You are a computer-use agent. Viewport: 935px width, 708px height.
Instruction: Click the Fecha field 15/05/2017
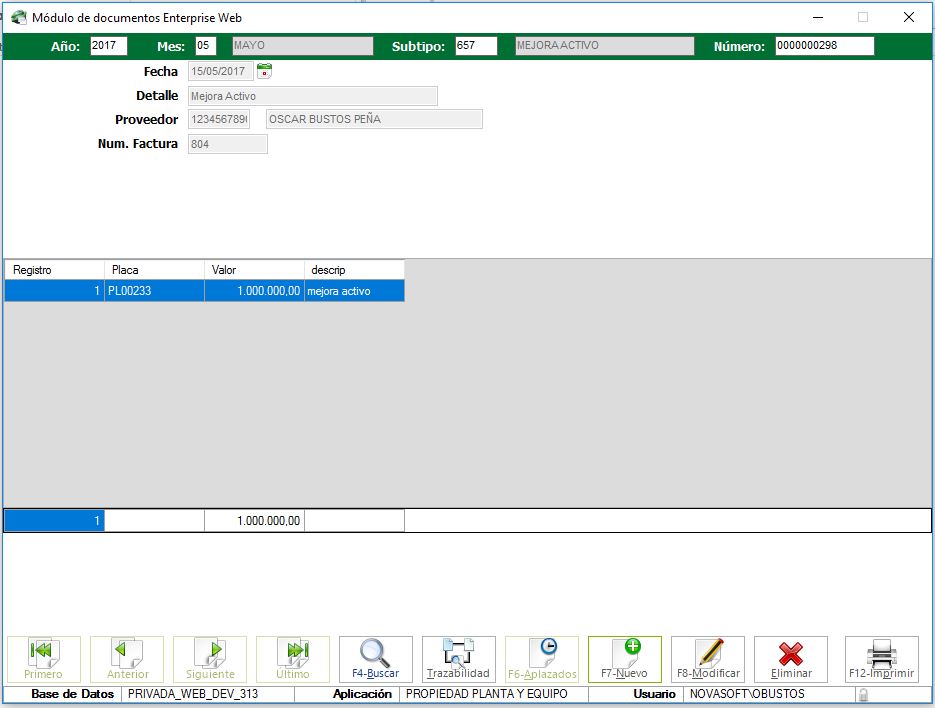tap(221, 71)
